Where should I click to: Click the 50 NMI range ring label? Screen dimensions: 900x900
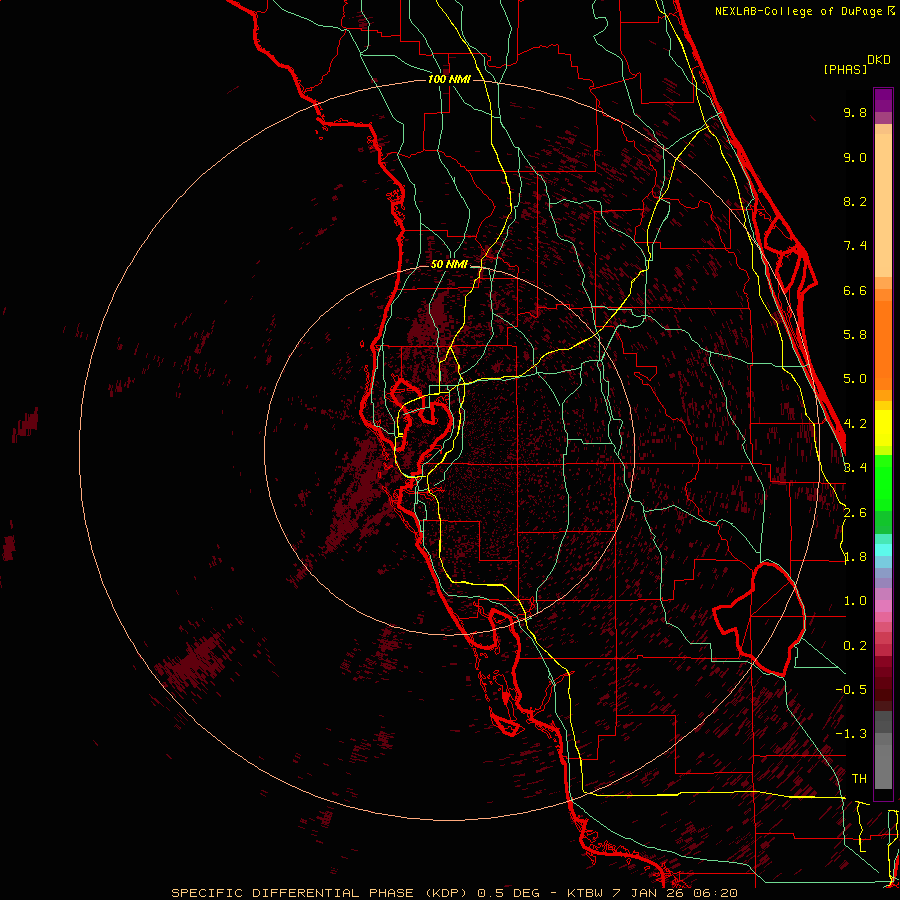click(x=449, y=264)
